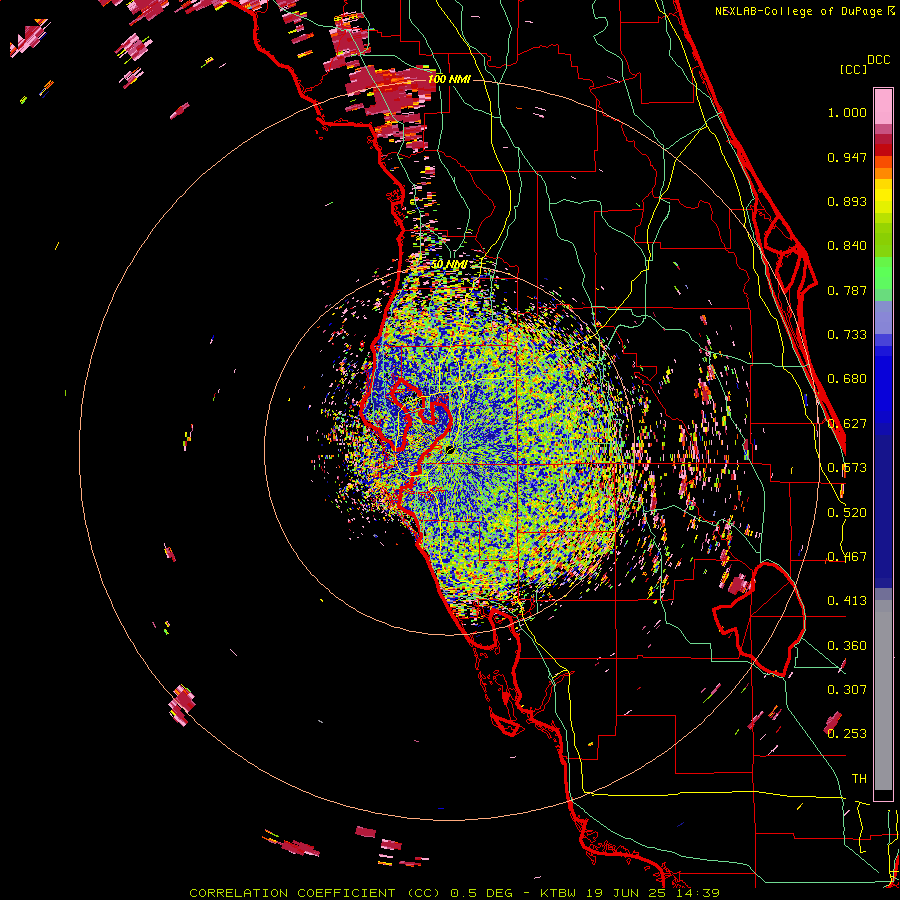This screenshot has height=900, width=900.
Task: Pick the bright green color bar segment
Action: coord(883,273)
